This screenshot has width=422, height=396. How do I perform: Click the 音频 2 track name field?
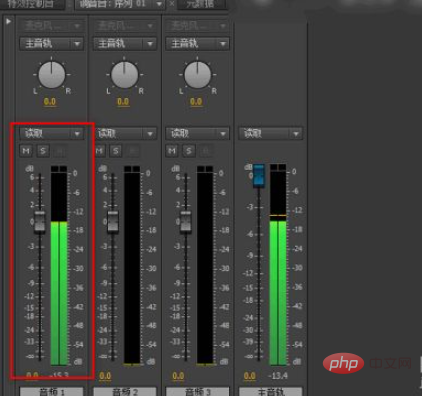click(x=124, y=391)
